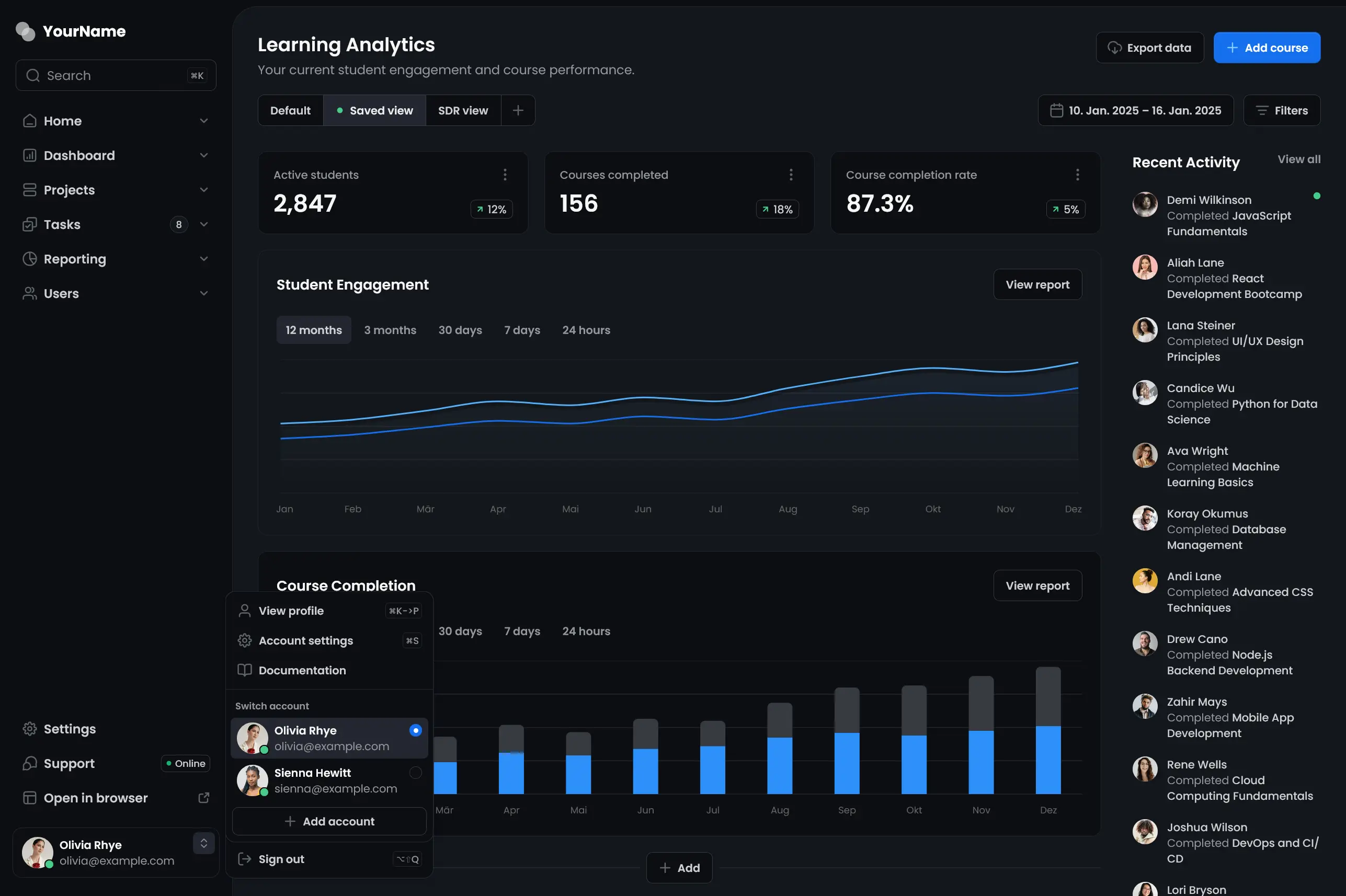Select Olivia Rhye account radio button

(x=416, y=730)
